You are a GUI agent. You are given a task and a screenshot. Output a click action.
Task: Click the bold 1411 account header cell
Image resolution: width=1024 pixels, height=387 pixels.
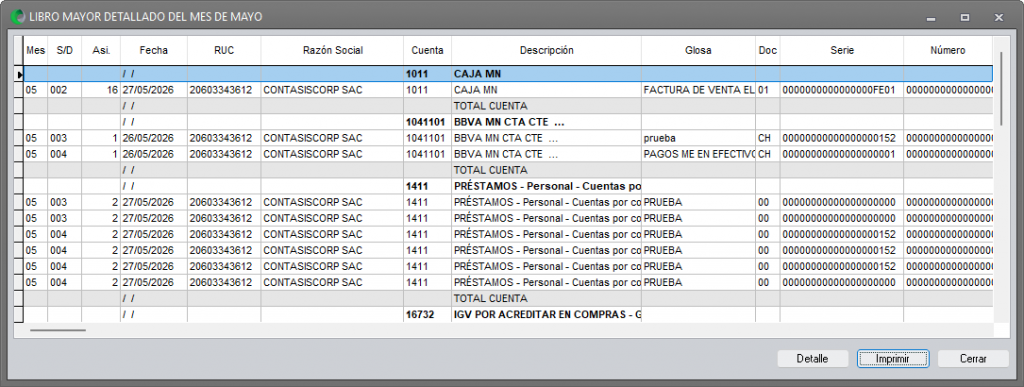427,186
